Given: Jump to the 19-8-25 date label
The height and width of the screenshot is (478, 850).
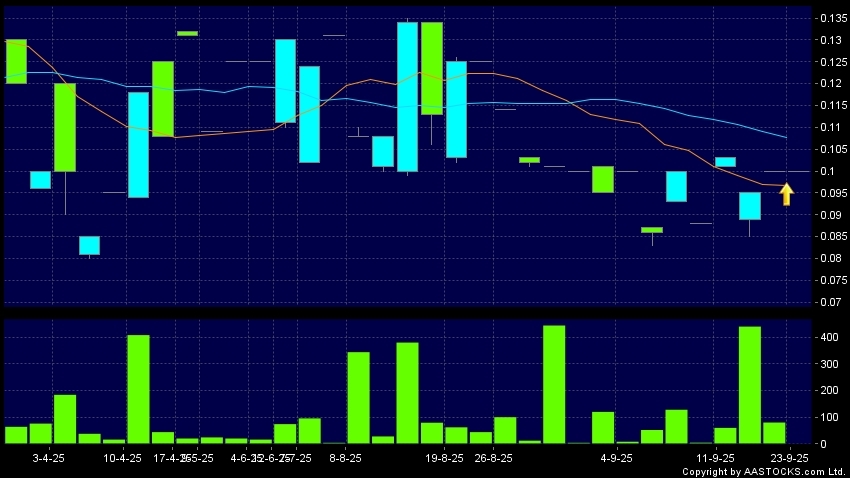Looking at the screenshot, I should point(445,458).
